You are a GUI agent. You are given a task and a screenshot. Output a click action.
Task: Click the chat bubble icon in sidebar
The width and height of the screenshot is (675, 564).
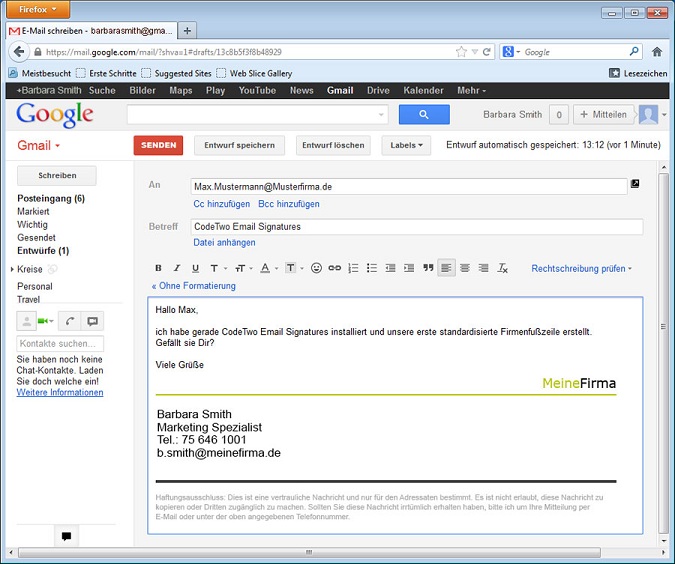[93, 321]
